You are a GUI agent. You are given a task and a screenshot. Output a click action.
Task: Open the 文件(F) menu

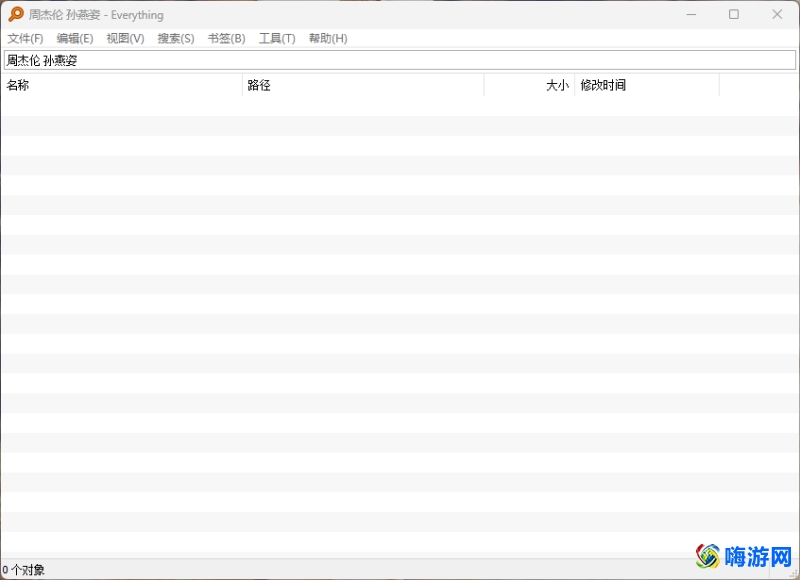[x=25, y=38]
